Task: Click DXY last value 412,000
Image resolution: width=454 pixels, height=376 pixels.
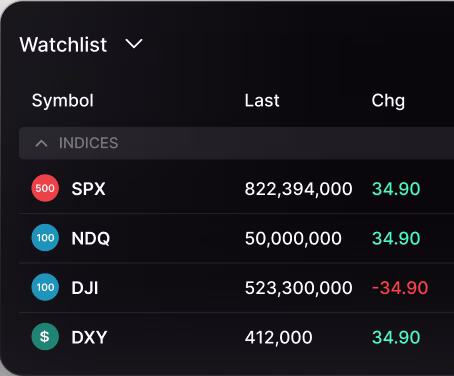Action: 278,338
